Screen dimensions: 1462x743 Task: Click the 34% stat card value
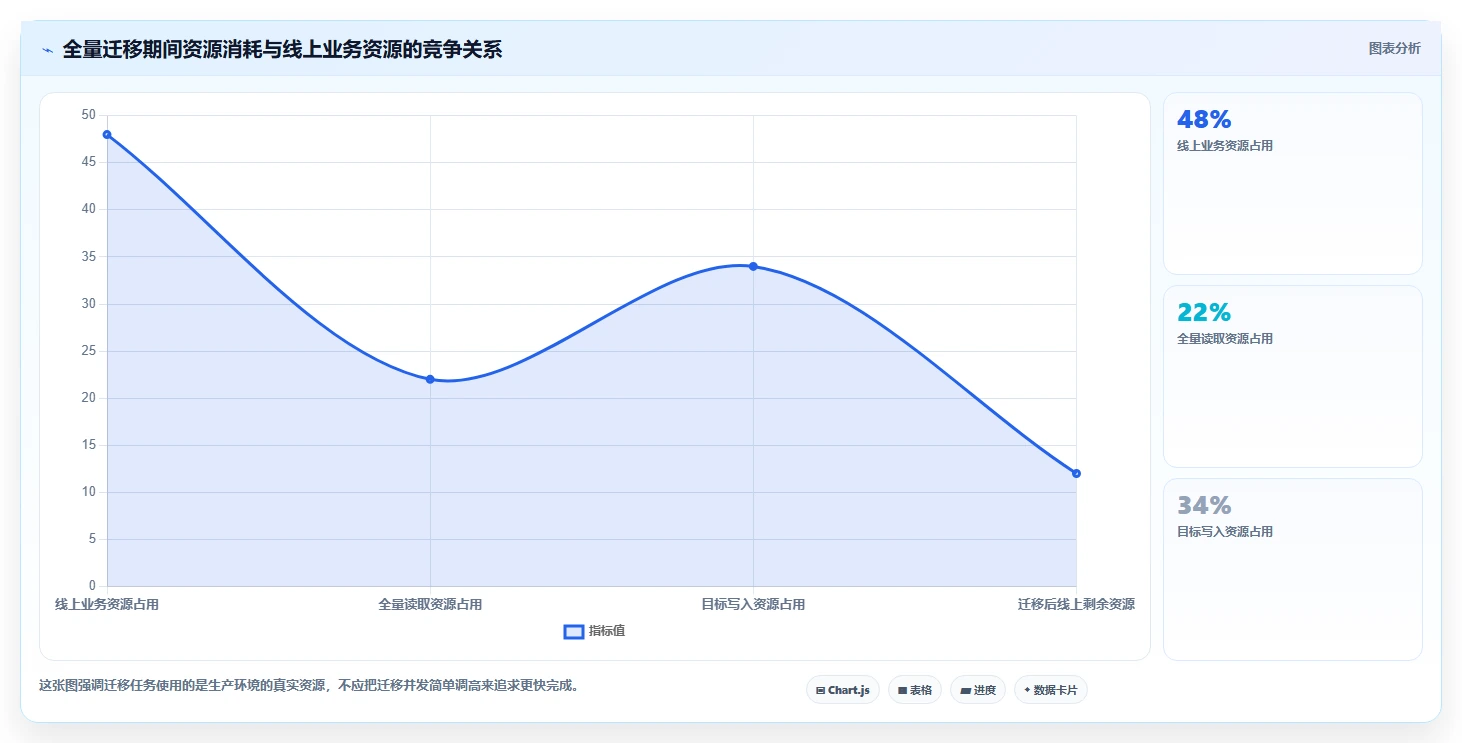(1204, 506)
